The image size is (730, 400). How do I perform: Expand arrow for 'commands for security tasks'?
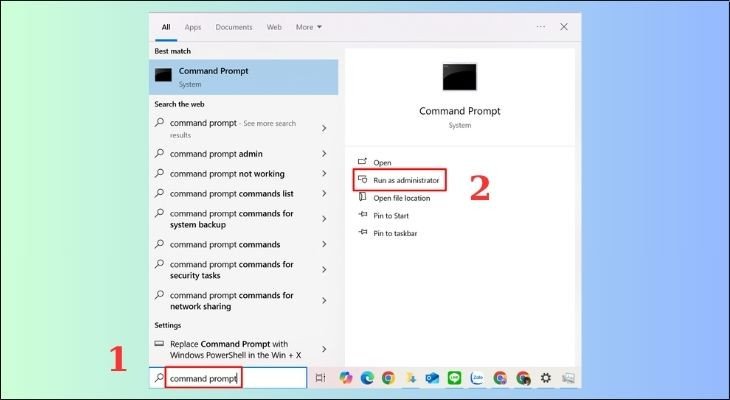coord(324,270)
